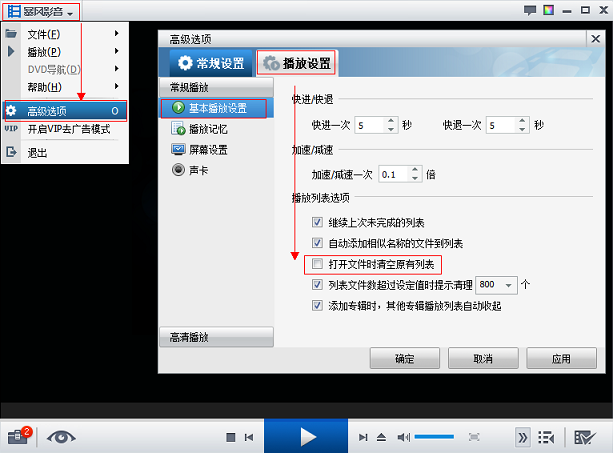Click the large blue Play button
This screenshot has height=453, width=613.
306,436
